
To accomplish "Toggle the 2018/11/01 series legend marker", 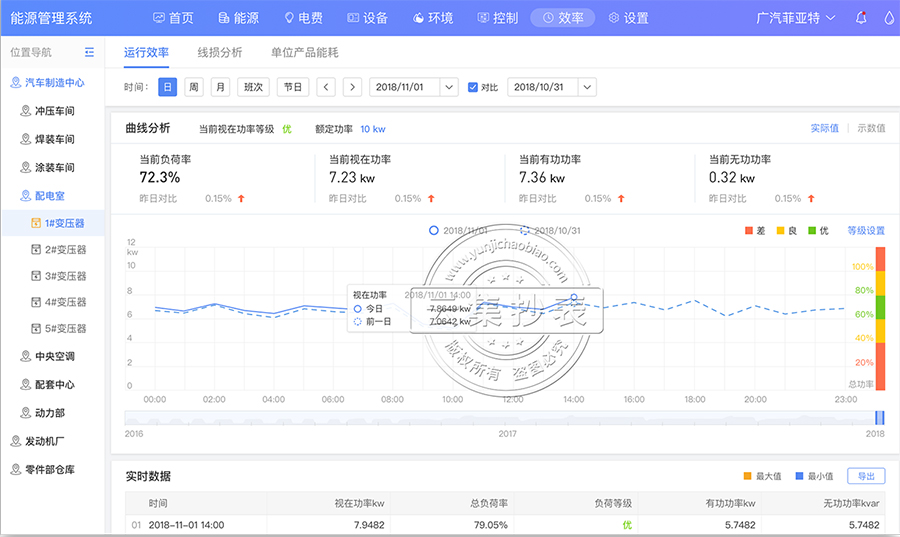I will tap(434, 230).
